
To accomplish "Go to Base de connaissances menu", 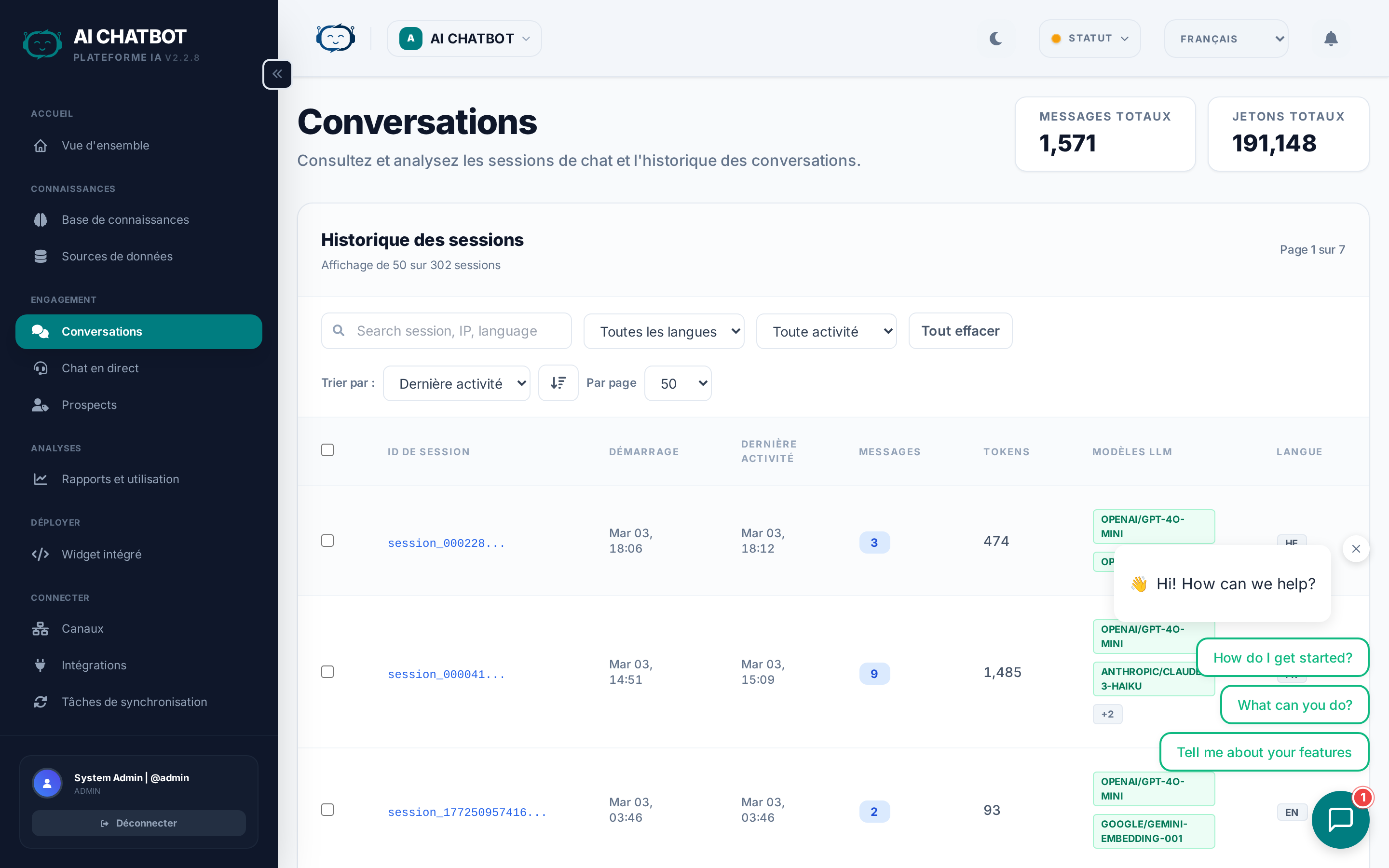I will tap(125, 220).
